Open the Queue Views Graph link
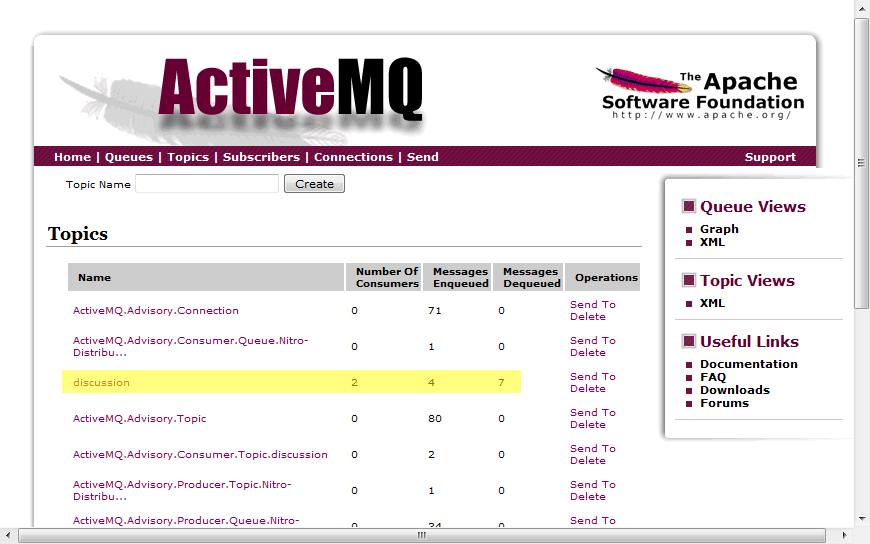 pyautogui.click(x=719, y=229)
